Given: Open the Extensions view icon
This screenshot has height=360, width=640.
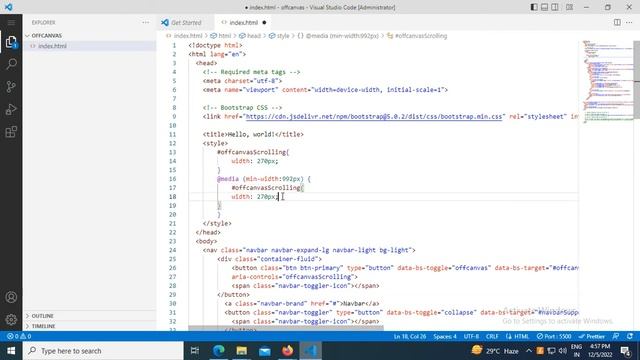Looking at the screenshot, I should (x=11, y=132).
